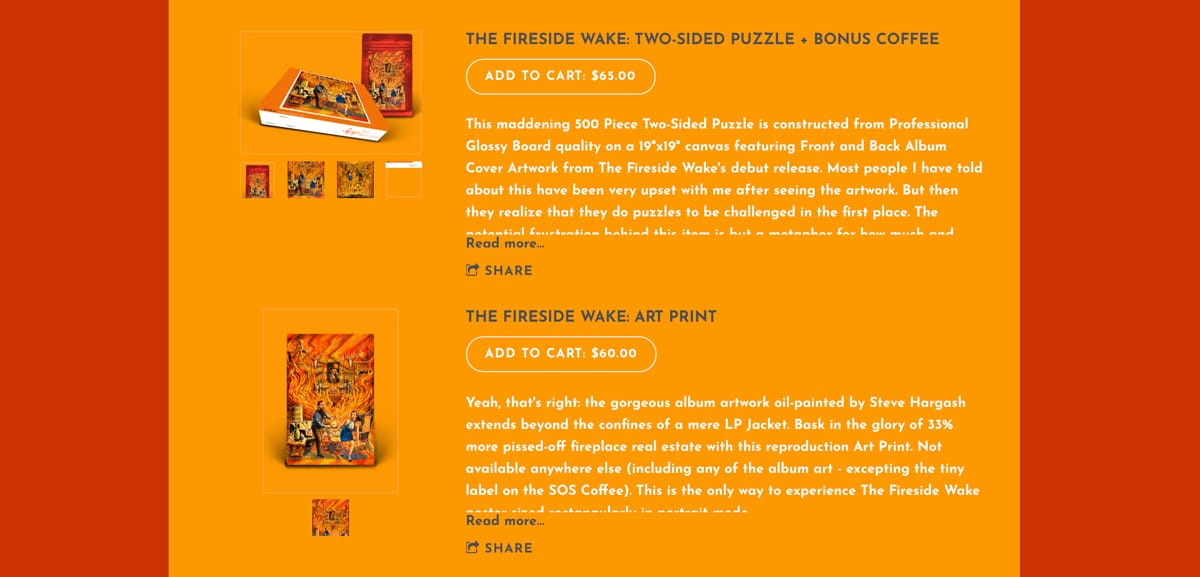Add the two-sided puzzle to cart for $65.00
Image resolution: width=1200 pixels, height=577 pixels.
coord(560,76)
